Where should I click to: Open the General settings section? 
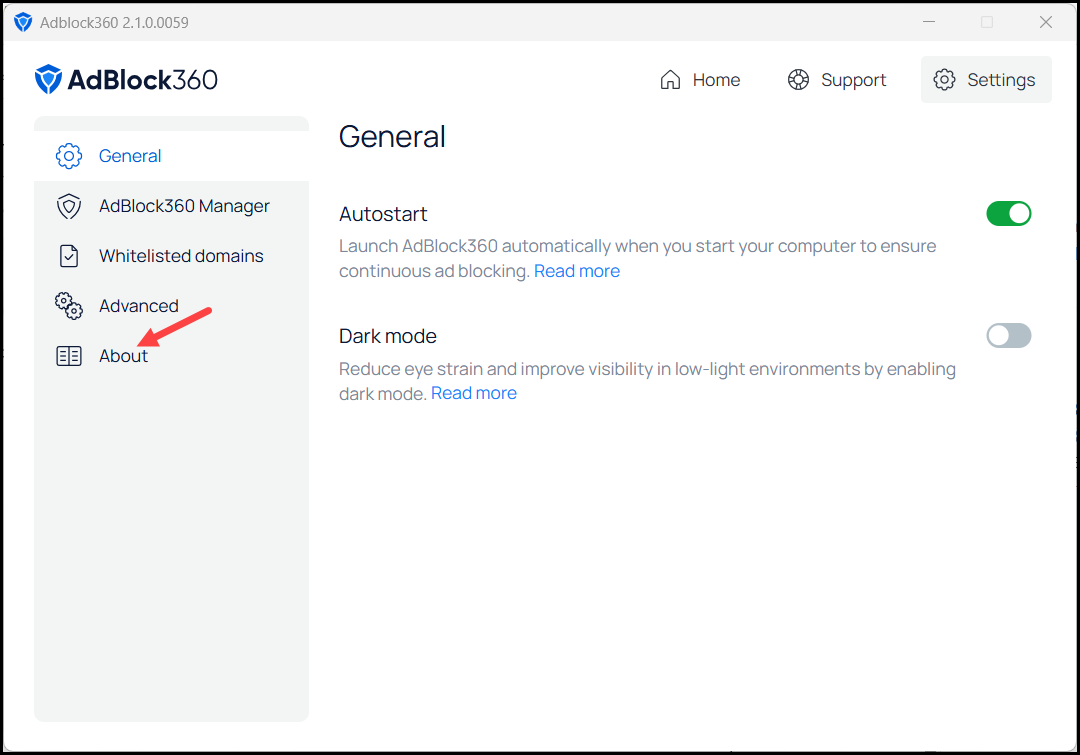click(x=172, y=156)
